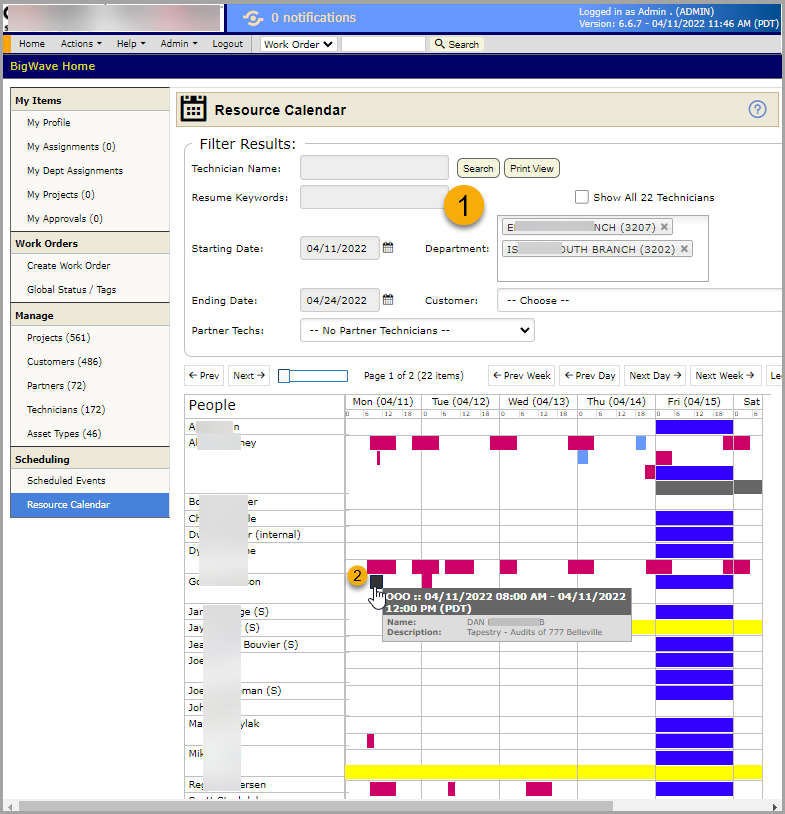The height and width of the screenshot is (814, 785).
Task: Click the Resume Keywords input field
Action: 374,197
